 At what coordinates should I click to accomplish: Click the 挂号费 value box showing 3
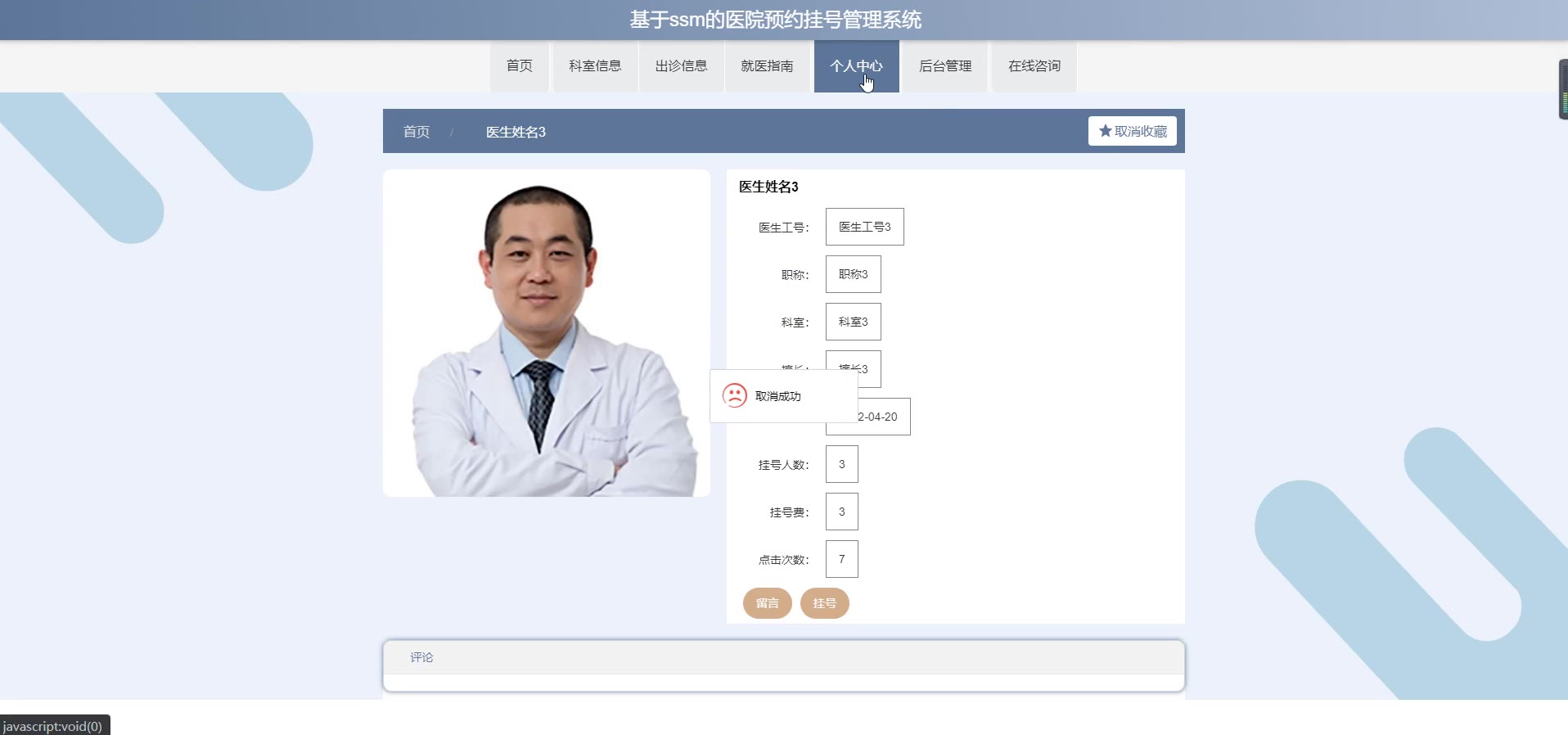click(x=842, y=512)
